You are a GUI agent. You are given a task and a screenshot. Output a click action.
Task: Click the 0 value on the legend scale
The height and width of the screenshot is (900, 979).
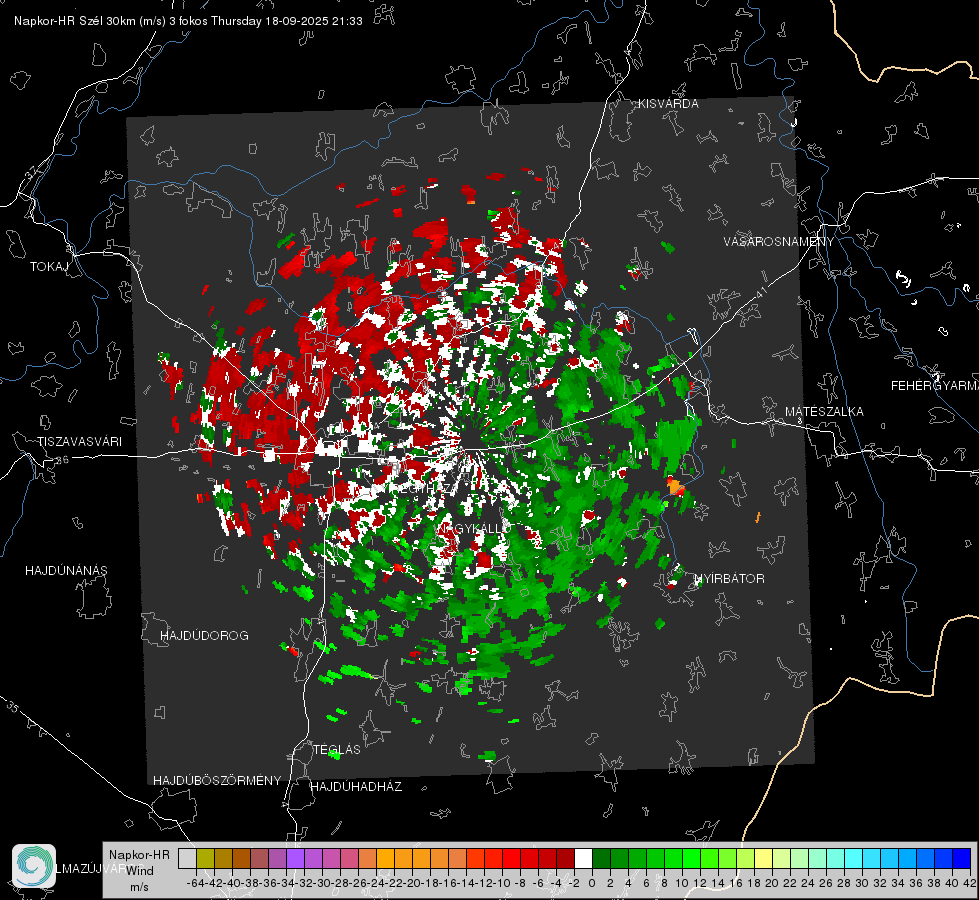pos(592,884)
